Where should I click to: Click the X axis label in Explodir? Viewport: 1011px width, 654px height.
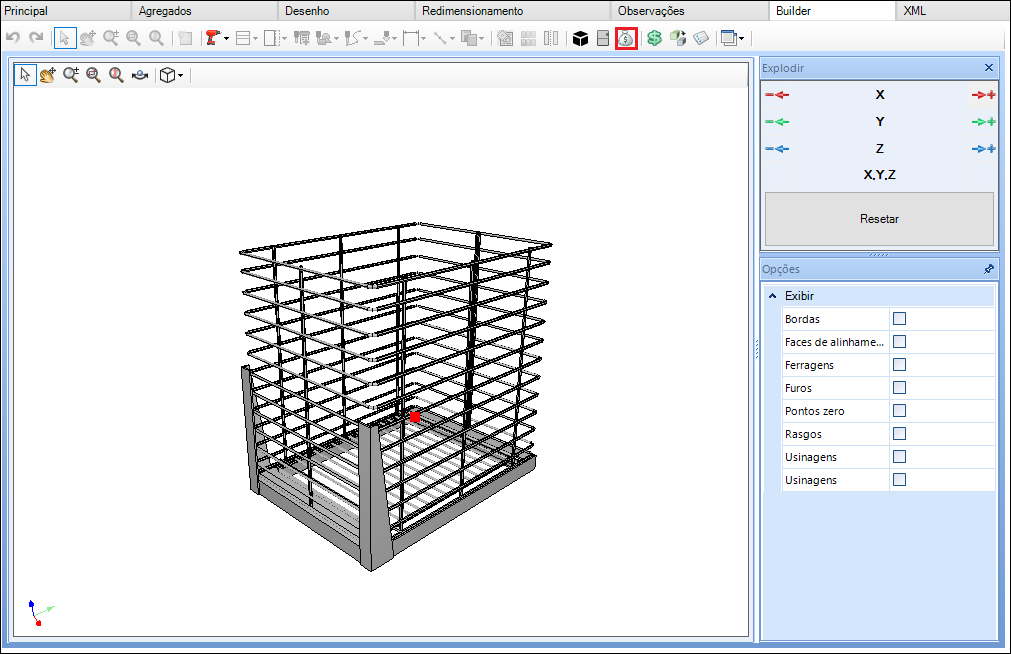pos(880,95)
